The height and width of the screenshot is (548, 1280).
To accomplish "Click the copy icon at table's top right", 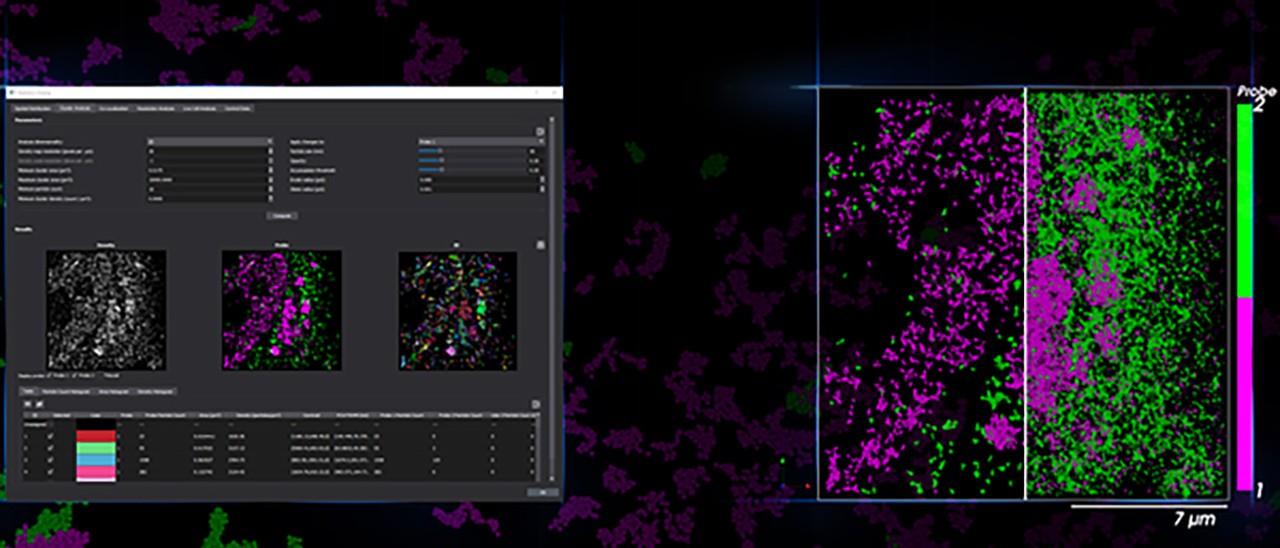I will point(535,404).
